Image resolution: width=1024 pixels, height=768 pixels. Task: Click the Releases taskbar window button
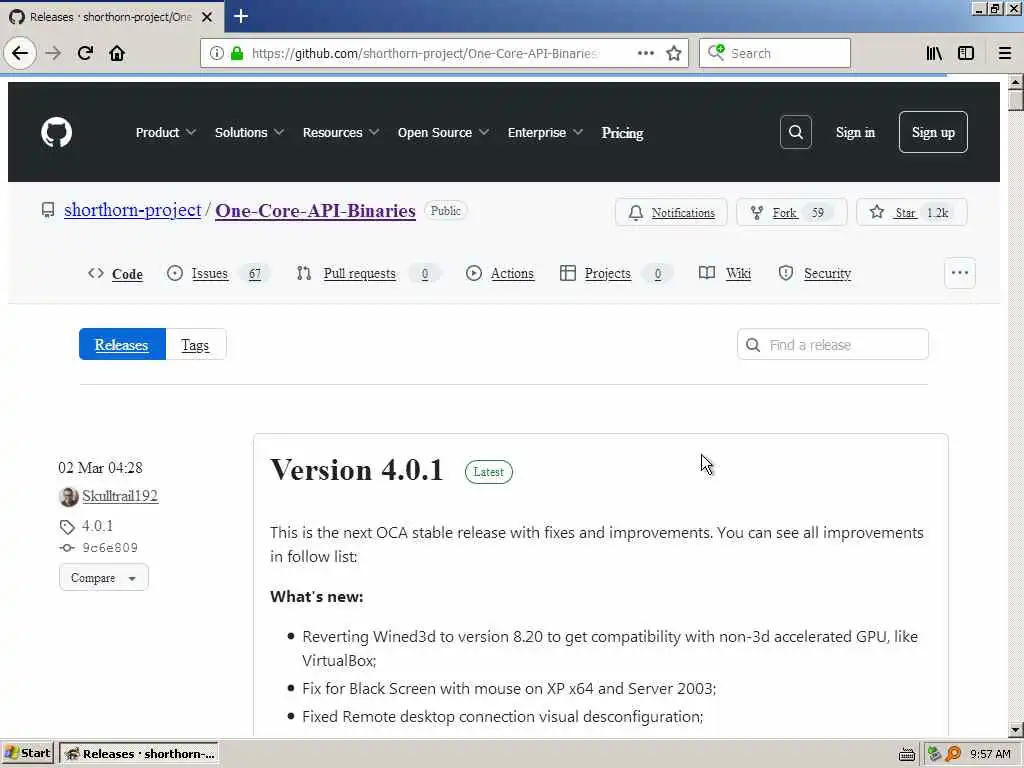pyautogui.click(x=138, y=754)
